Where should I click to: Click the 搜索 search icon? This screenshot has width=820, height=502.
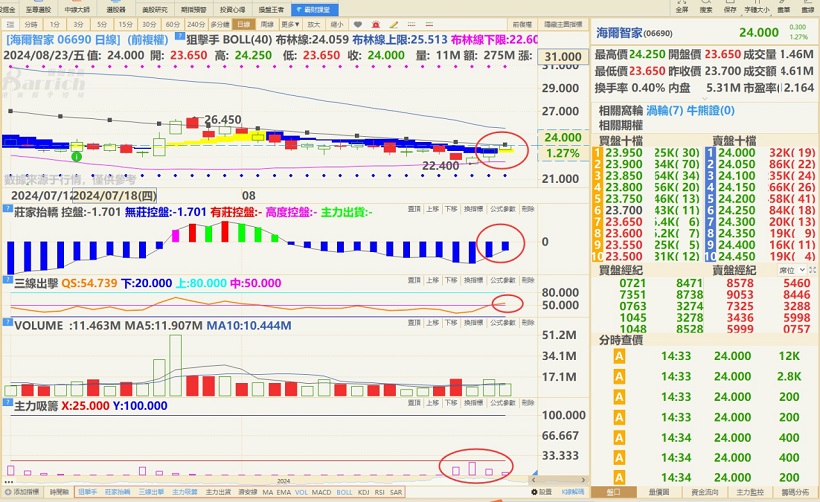(x=709, y=7)
